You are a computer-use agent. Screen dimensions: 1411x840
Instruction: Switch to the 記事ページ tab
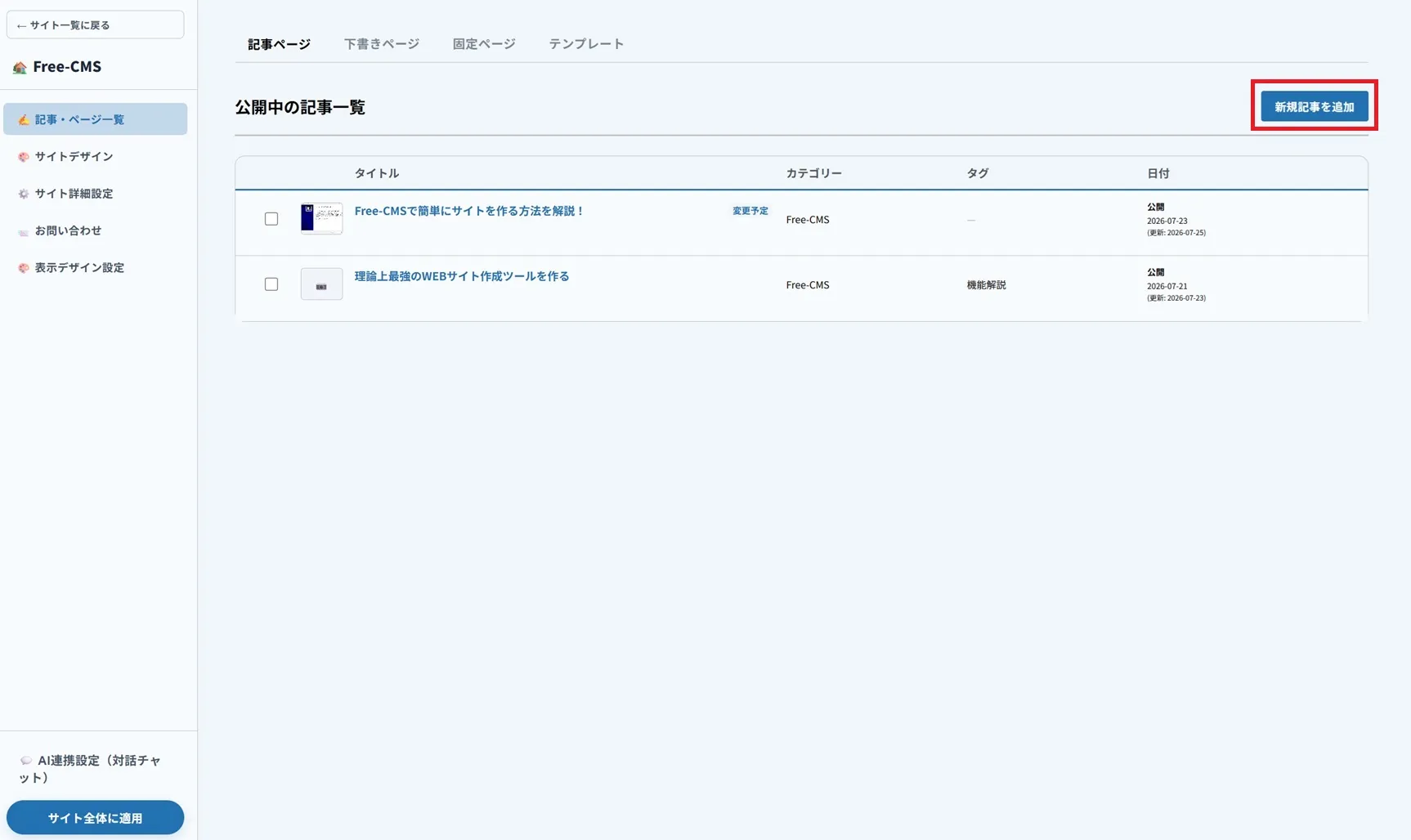click(279, 44)
